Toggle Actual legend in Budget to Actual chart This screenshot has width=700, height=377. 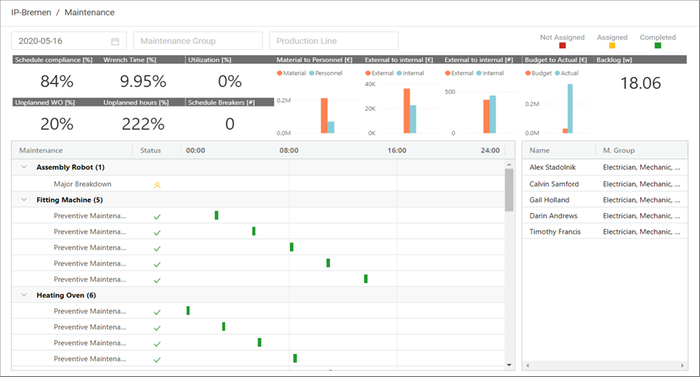567,73
